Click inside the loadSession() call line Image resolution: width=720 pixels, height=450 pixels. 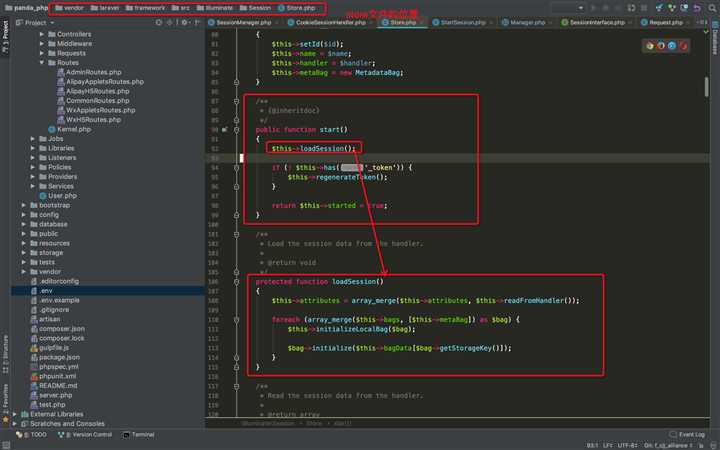314,148
